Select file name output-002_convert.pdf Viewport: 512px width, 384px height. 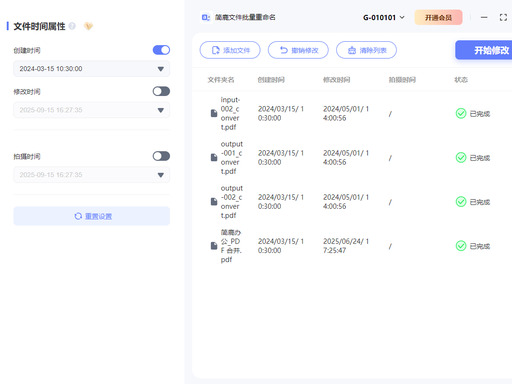[x=232, y=202]
